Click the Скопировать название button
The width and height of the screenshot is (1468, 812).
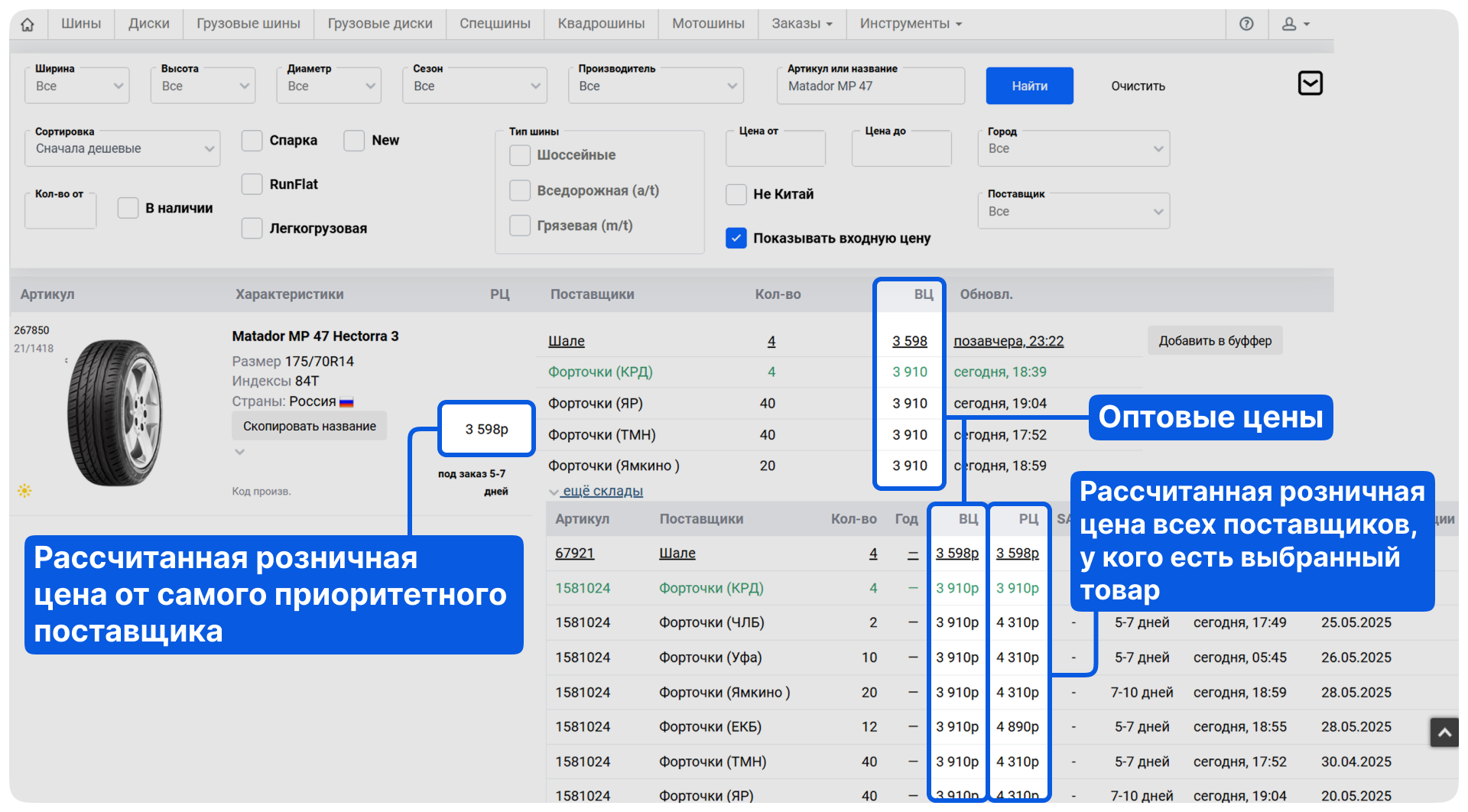coord(310,426)
